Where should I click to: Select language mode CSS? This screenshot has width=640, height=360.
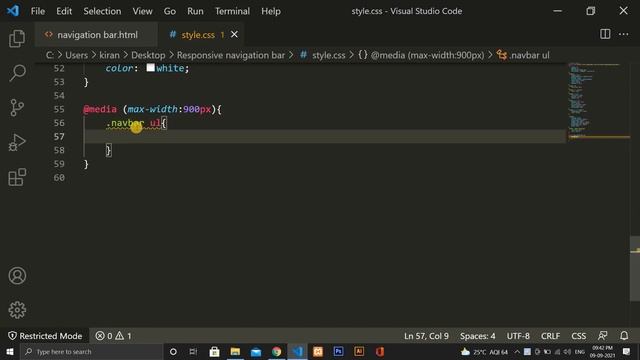point(578,336)
